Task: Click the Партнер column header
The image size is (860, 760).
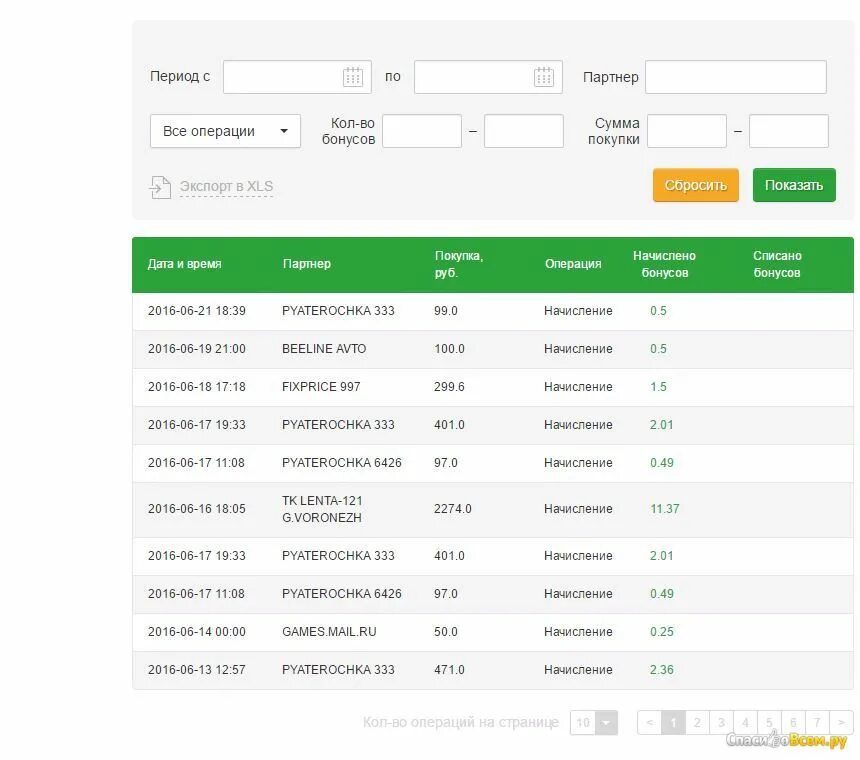Action: click(307, 264)
